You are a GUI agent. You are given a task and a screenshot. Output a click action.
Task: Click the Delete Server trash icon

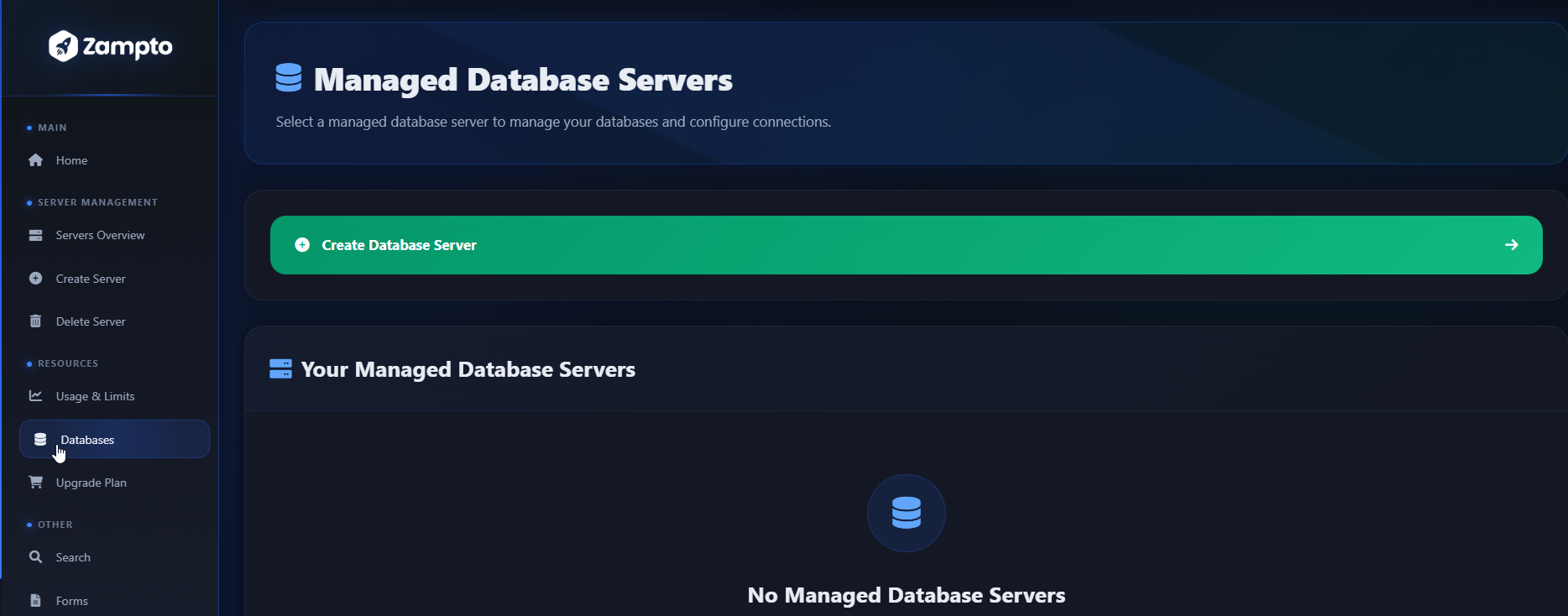tap(35, 321)
